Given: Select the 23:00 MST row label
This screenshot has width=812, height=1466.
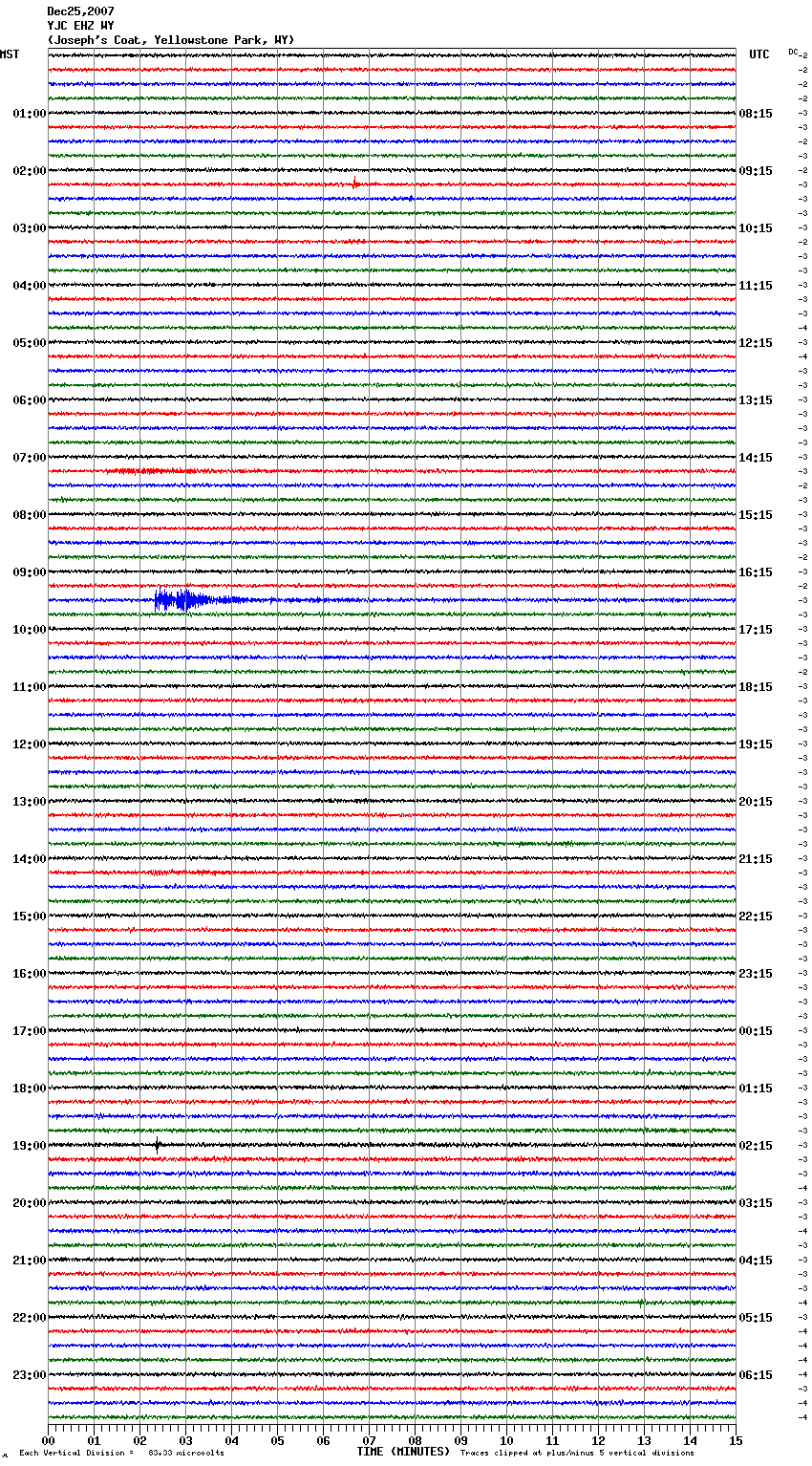Looking at the screenshot, I should pyautogui.click(x=30, y=1375).
